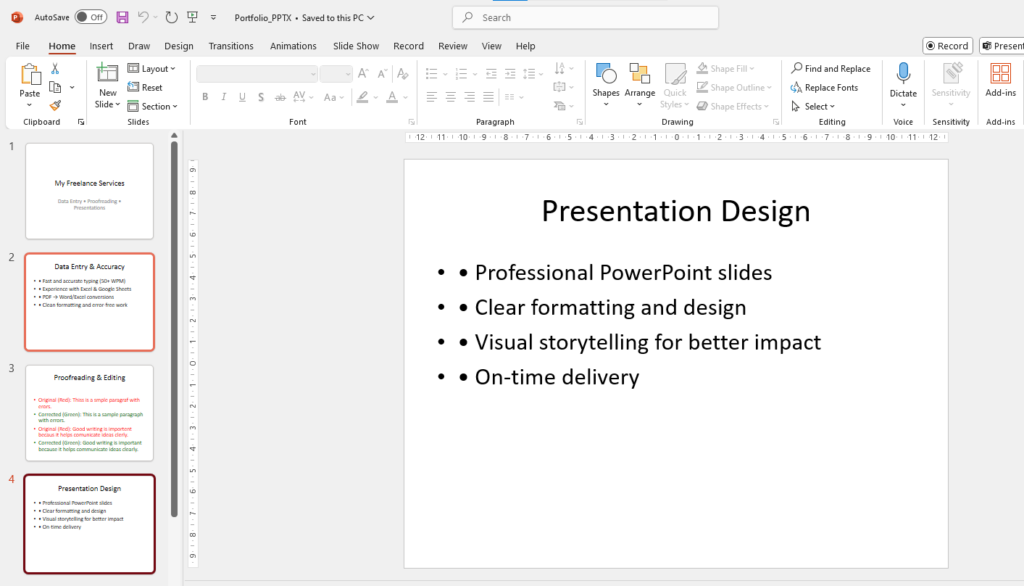Click the Justify alignment icon
This screenshot has height=586, width=1024.
488,97
